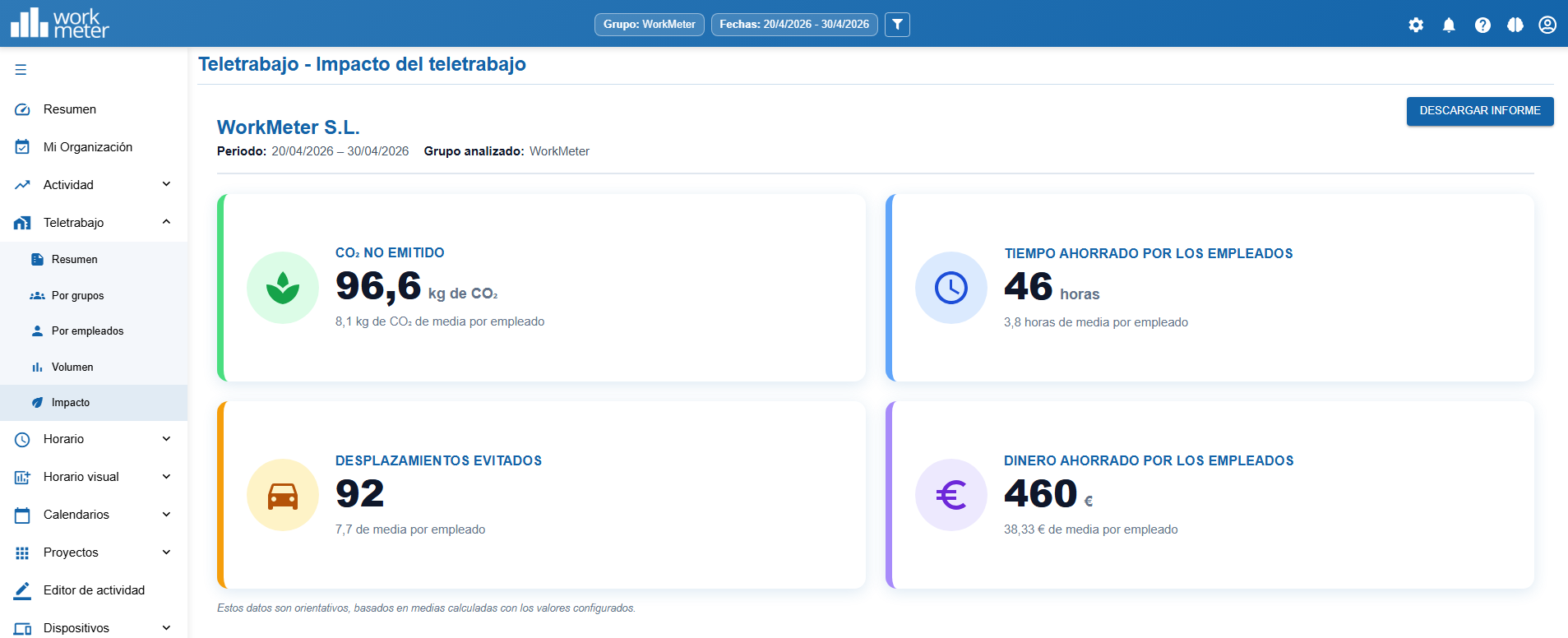Screen dimensions: 1568x638
Task: Click the blue clock time-saved card icon
Action: [x=951, y=288]
